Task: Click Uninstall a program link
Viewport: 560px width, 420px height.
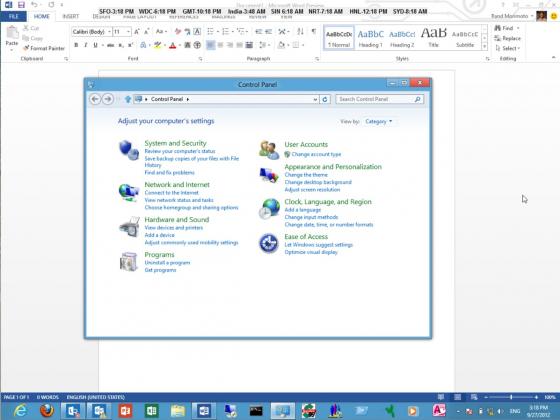Action: 167,263
